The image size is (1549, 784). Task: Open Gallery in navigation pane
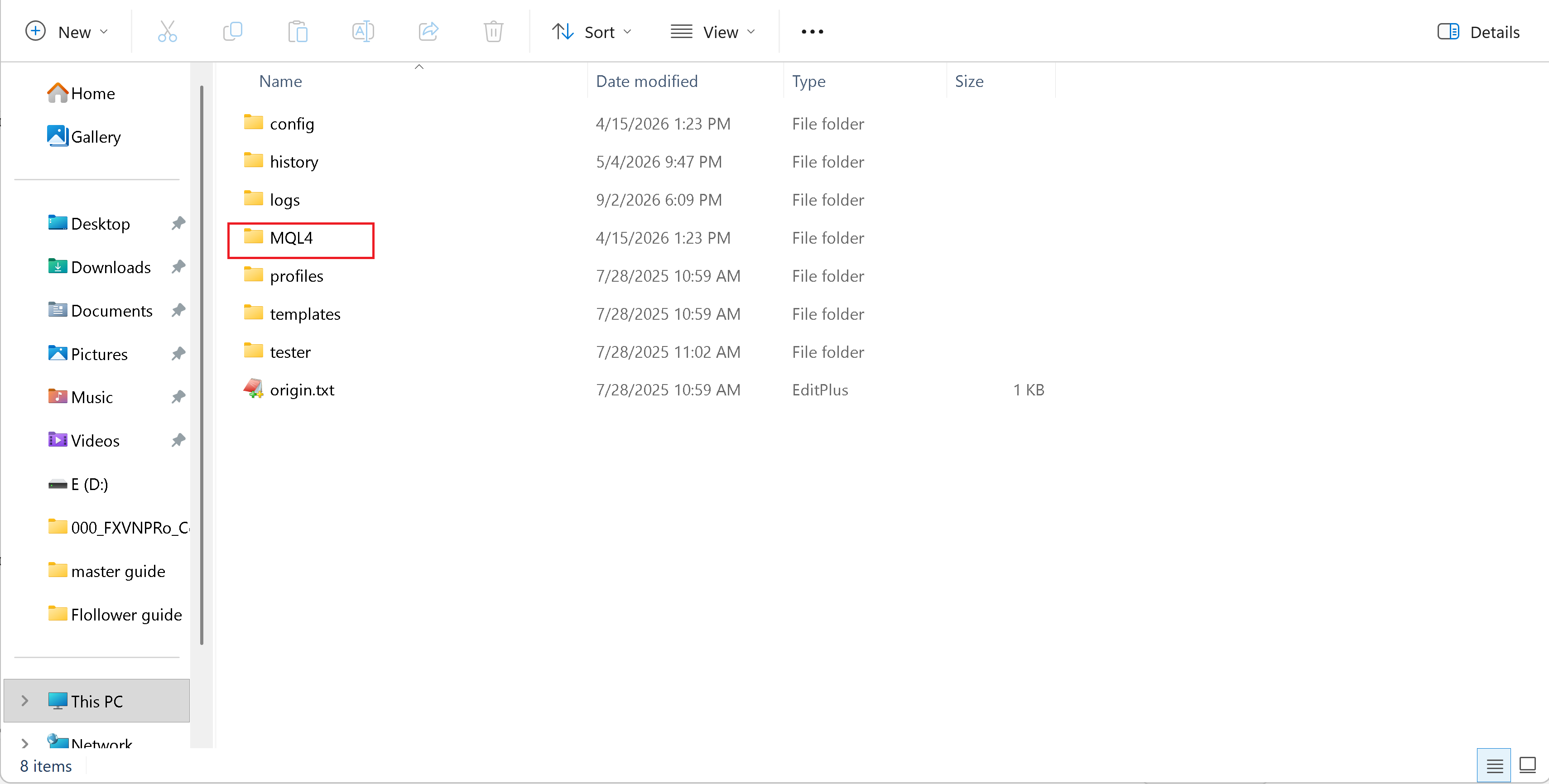tap(84, 136)
